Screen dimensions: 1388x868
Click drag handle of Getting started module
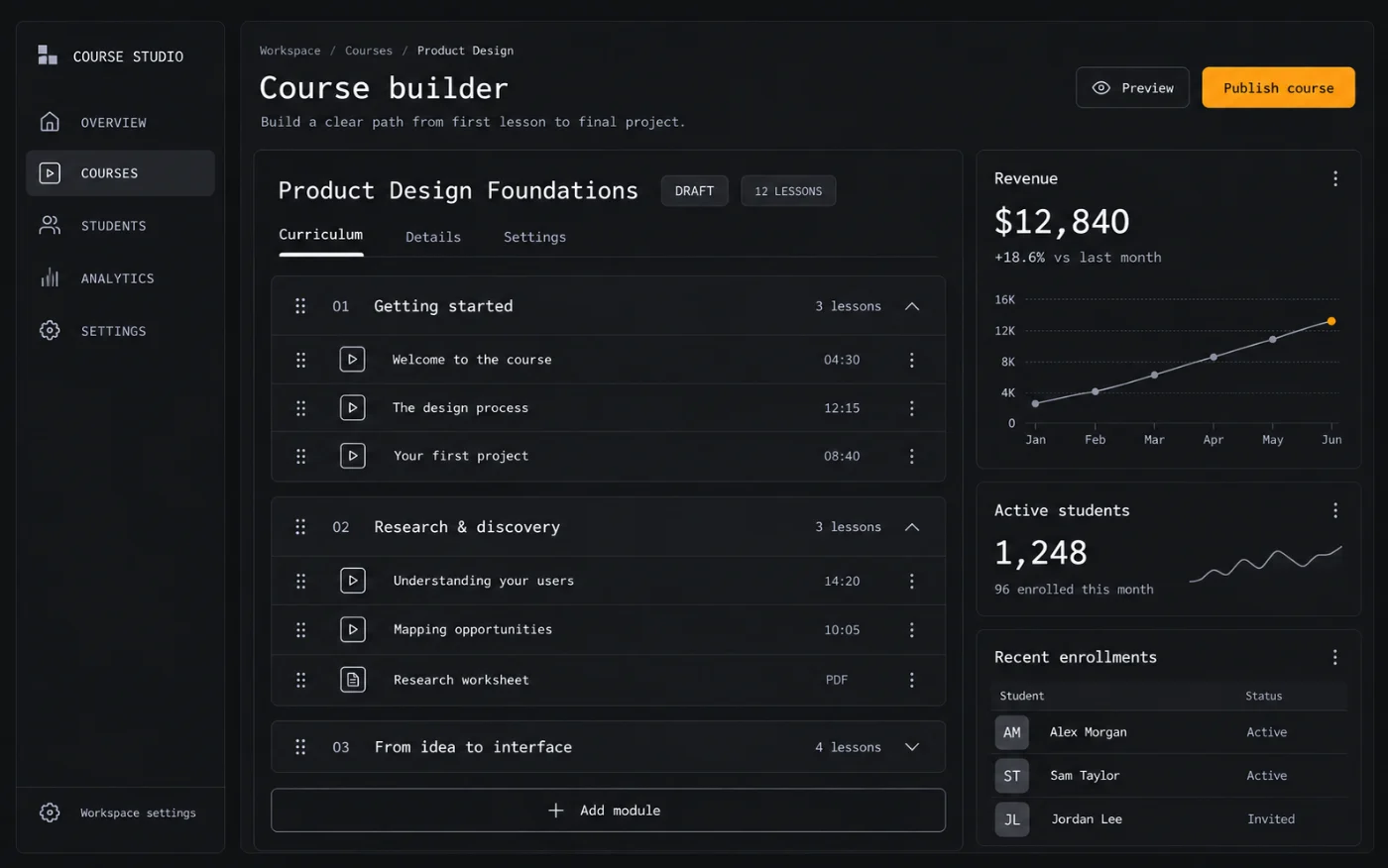pyautogui.click(x=300, y=306)
